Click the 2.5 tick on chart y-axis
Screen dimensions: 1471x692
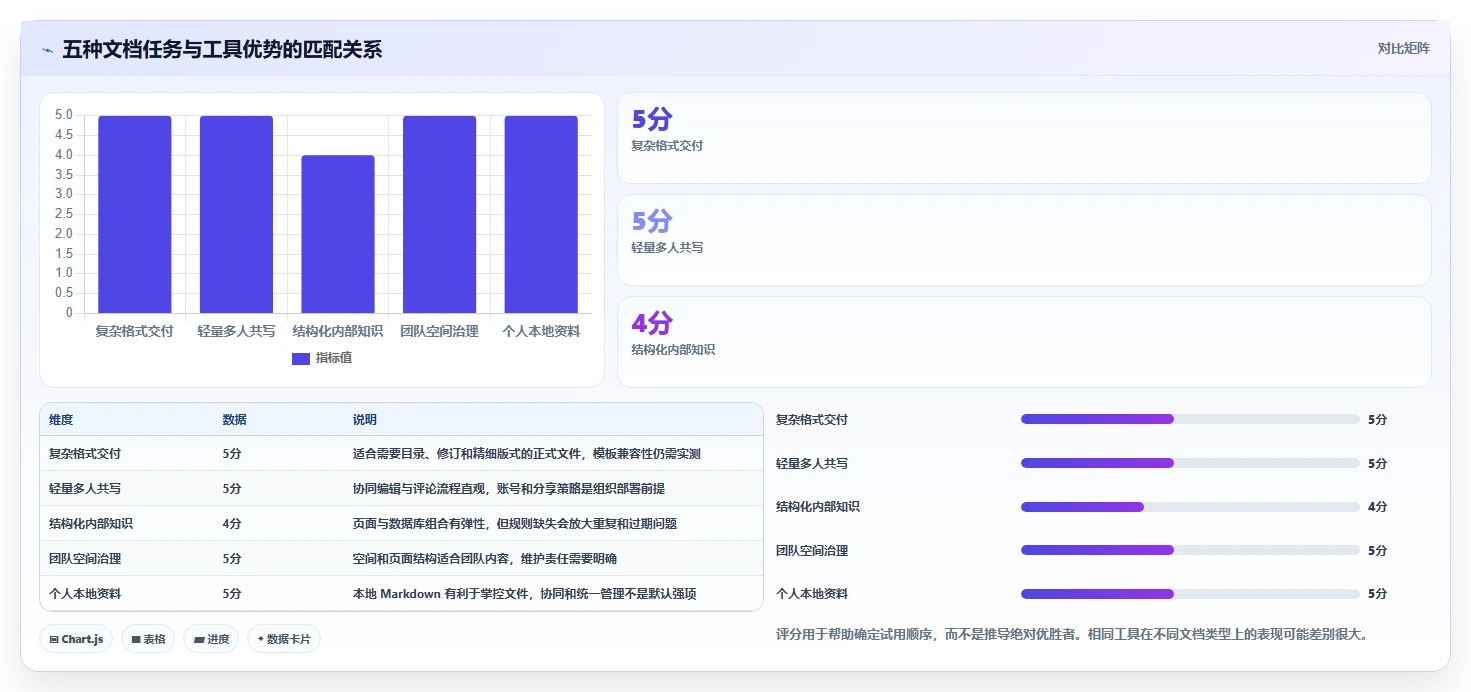click(64, 214)
